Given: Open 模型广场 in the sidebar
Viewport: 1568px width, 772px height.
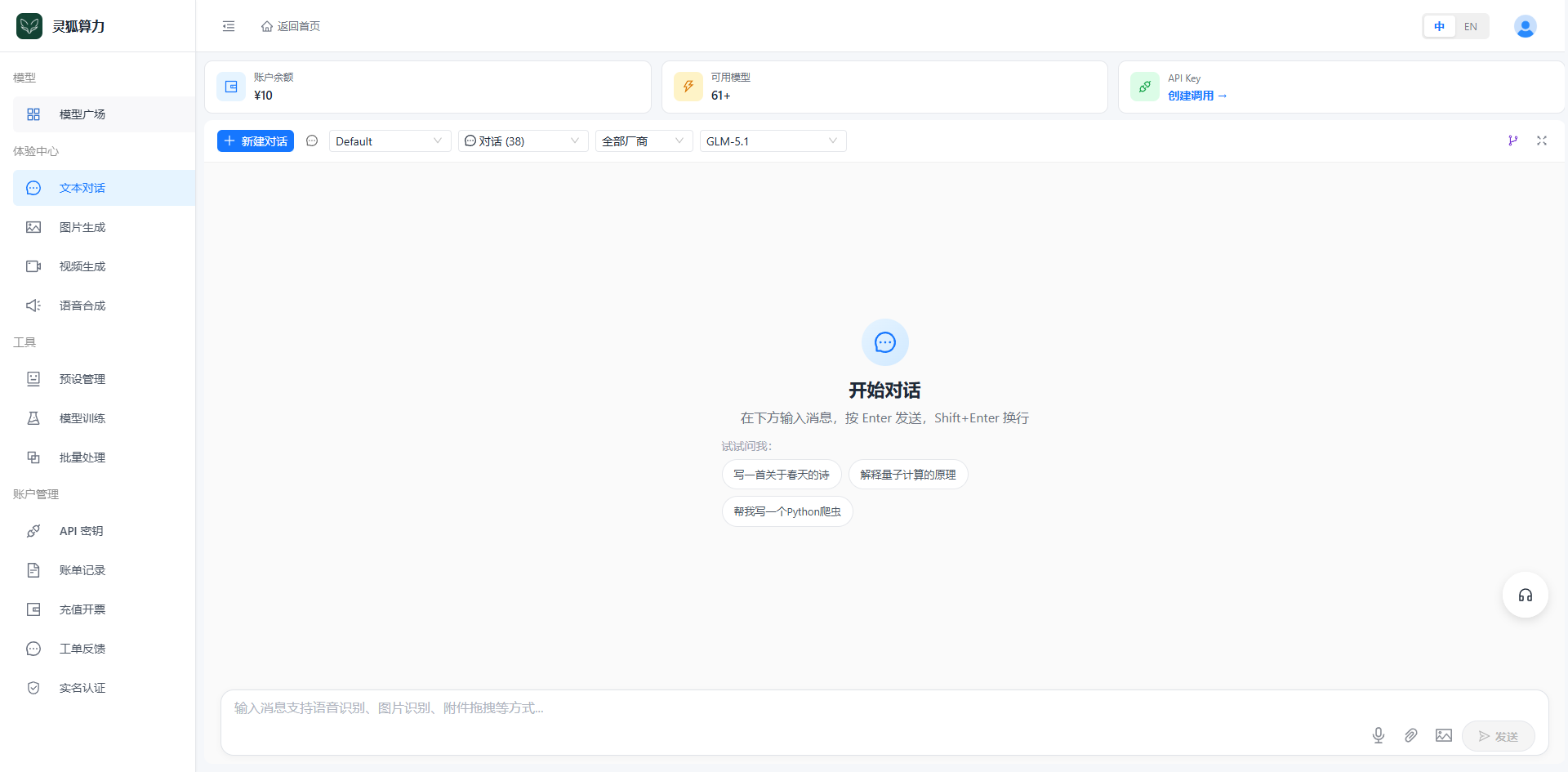Looking at the screenshot, I should (x=104, y=114).
